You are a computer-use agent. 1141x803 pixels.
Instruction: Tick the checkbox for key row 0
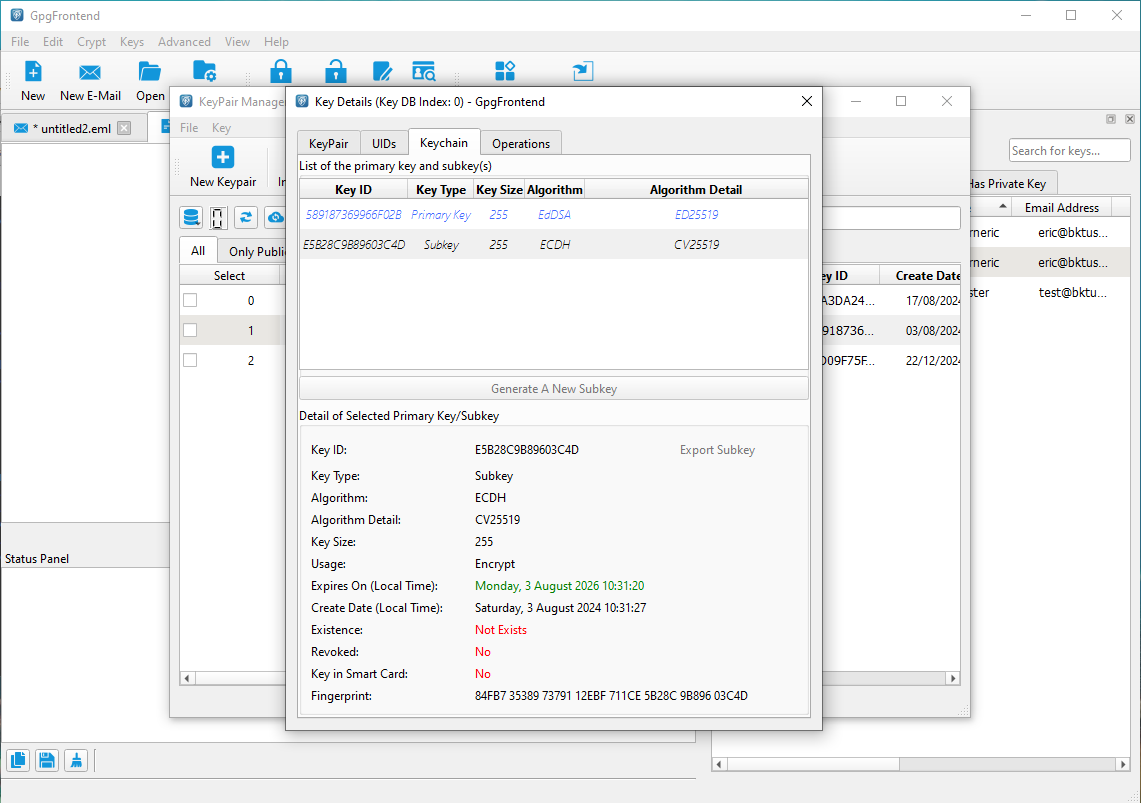(x=190, y=300)
